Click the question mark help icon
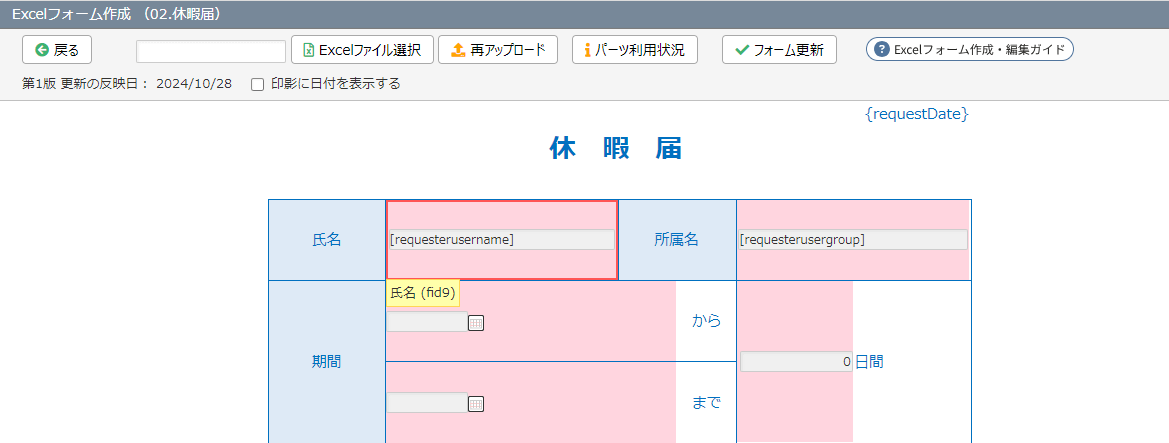1169x443 pixels. click(x=882, y=49)
